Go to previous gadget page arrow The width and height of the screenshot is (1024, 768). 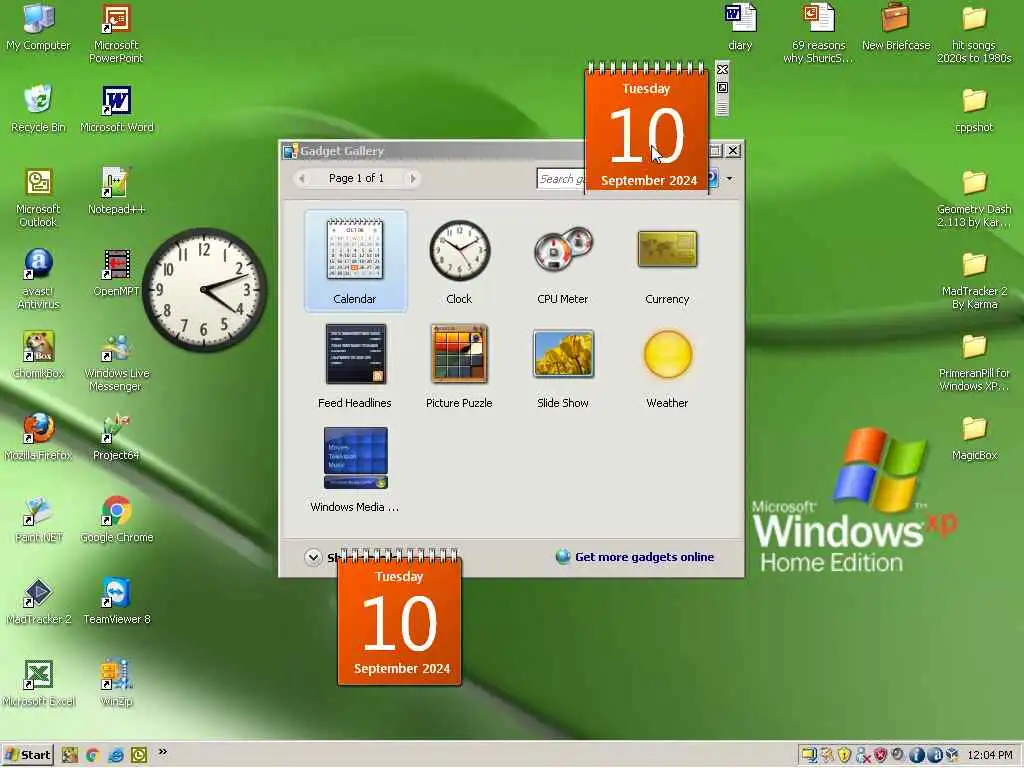click(x=302, y=178)
